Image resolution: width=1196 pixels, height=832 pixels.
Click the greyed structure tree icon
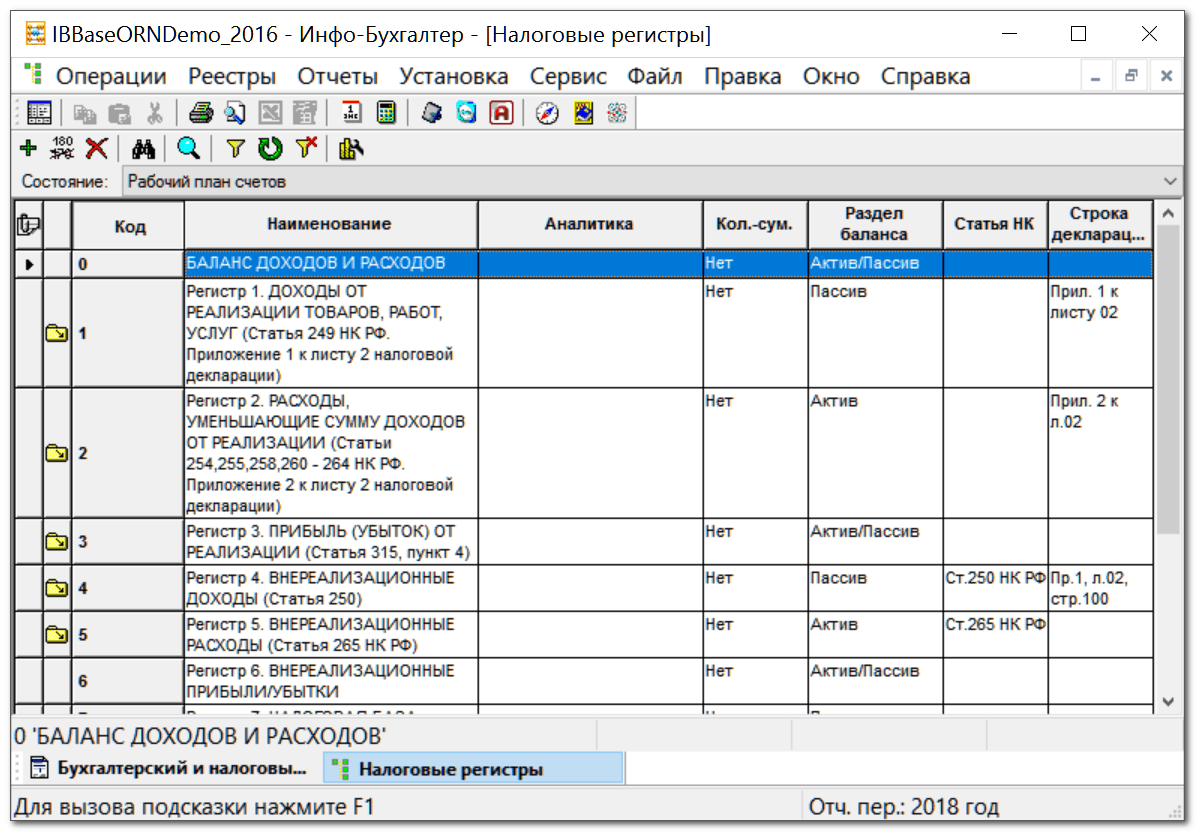pyautogui.click(x=305, y=113)
